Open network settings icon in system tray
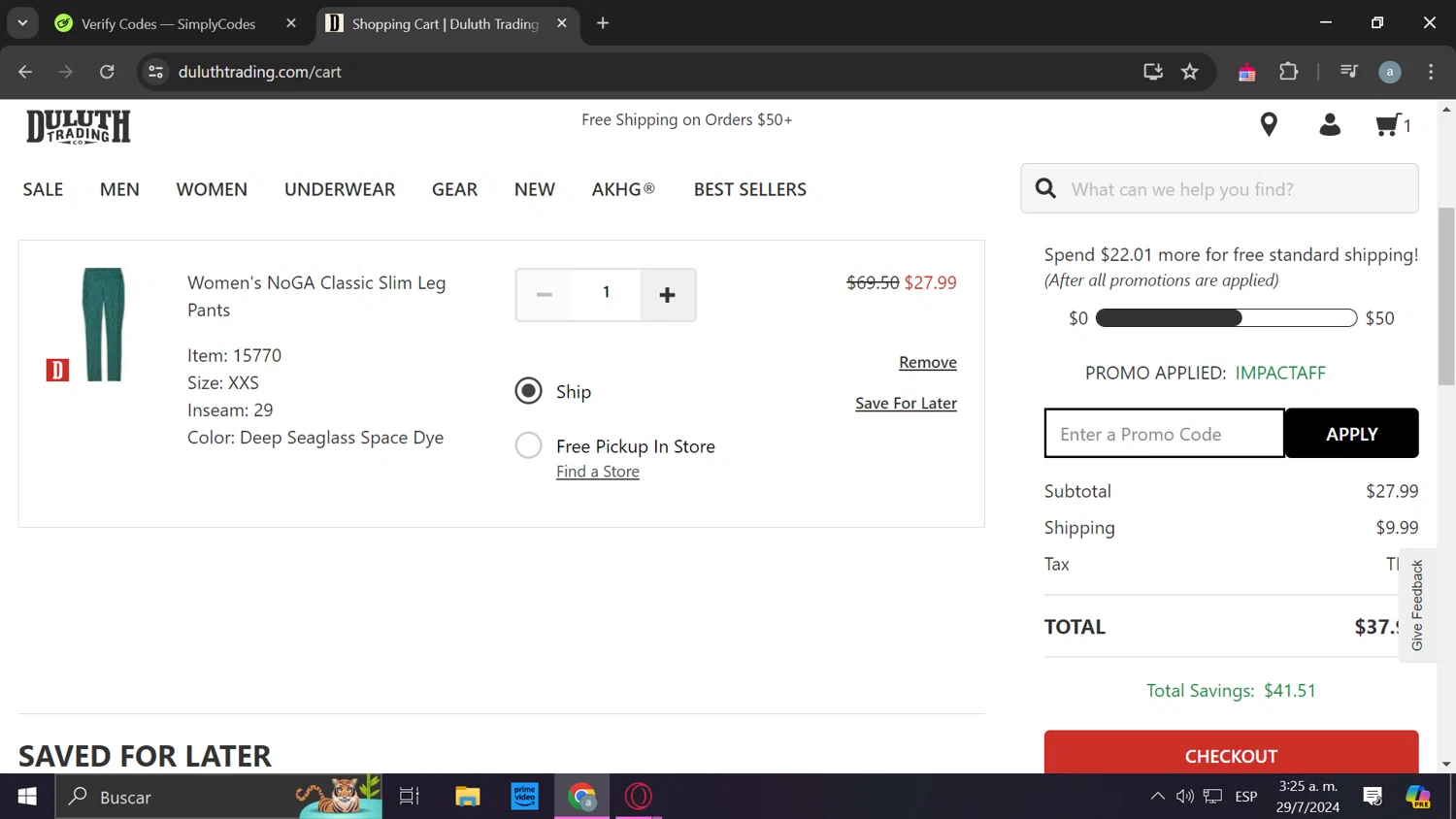The width and height of the screenshot is (1456, 819). [1213, 797]
